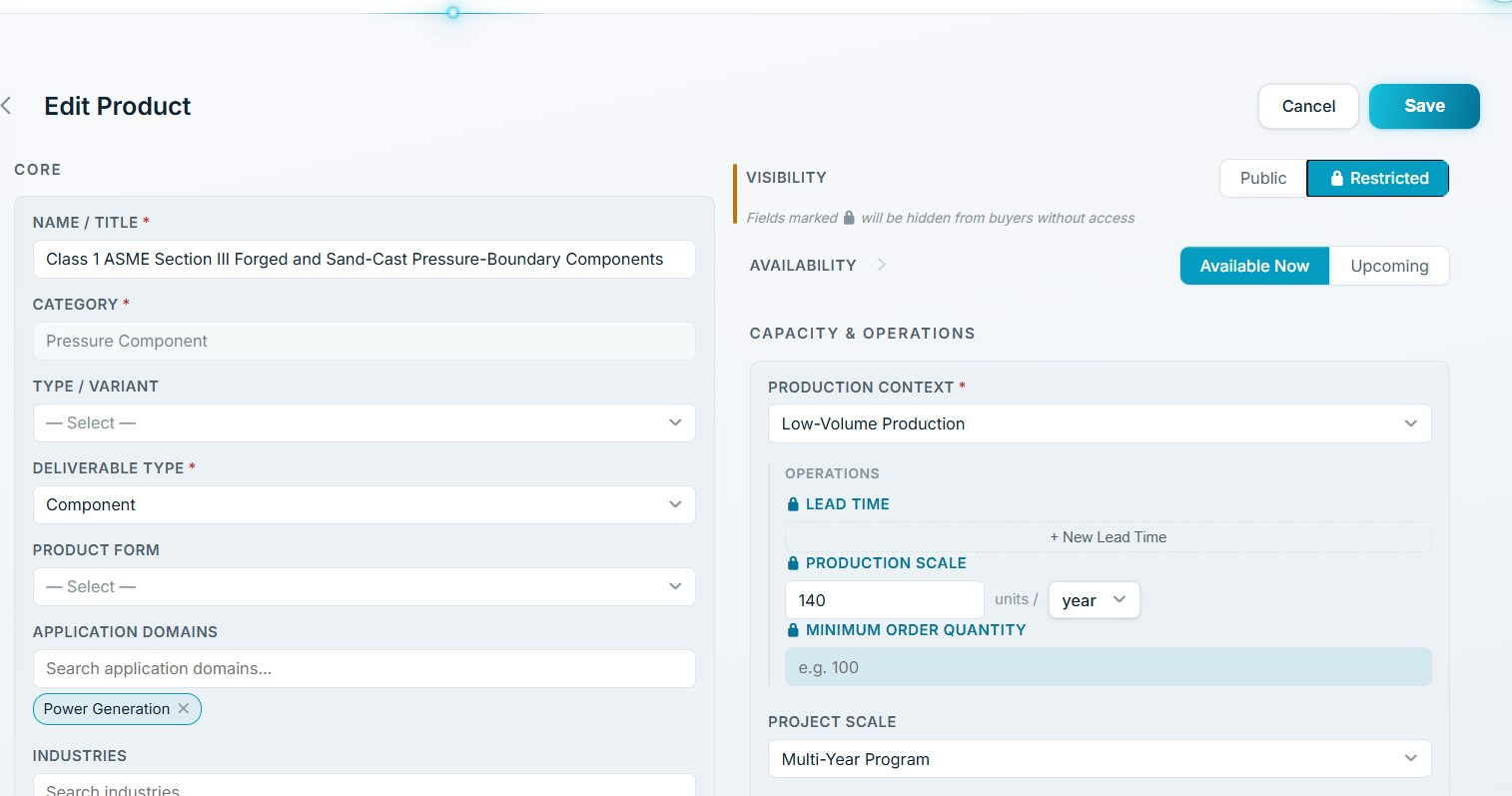Add a new lead time

[1108, 537]
